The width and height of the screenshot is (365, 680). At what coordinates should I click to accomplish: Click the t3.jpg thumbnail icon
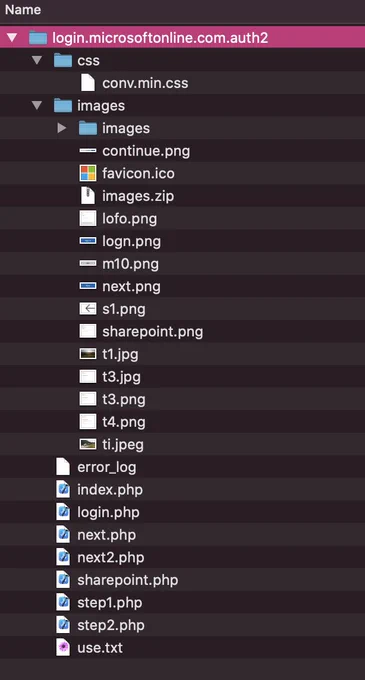coord(88,376)
